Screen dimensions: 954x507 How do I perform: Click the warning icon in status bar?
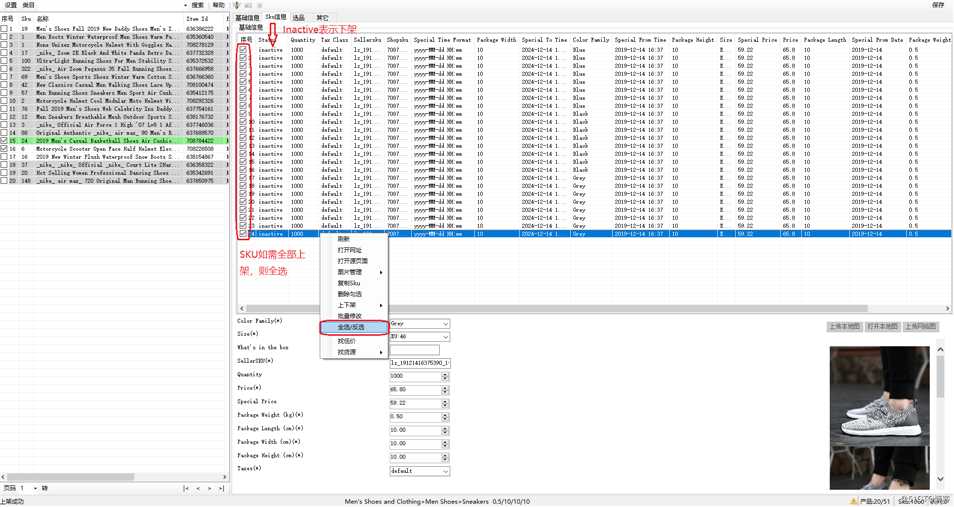(854, 502)
